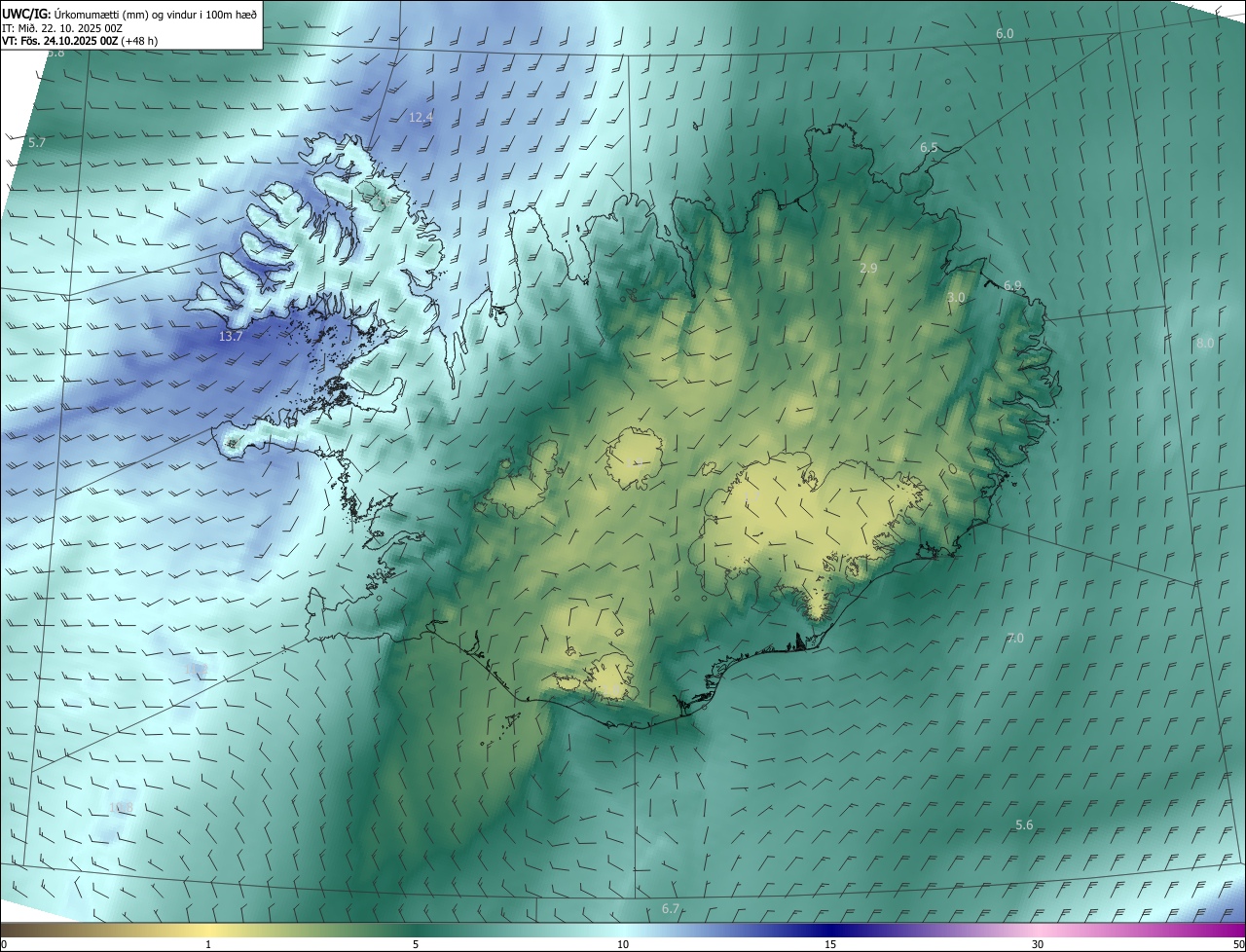Click the 8.0 value label
1246x952 pixels.
point(1205,343)
